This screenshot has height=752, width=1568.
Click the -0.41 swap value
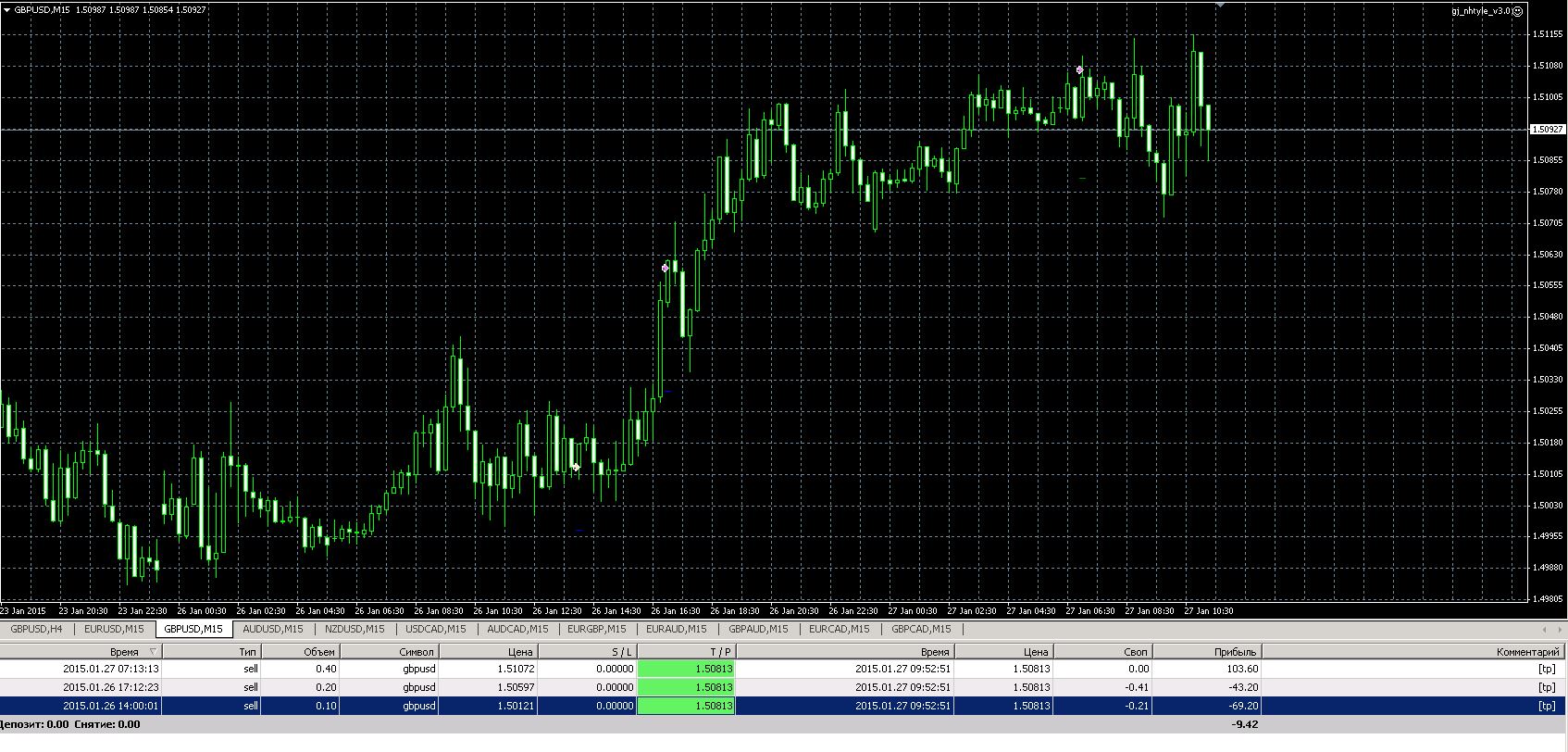(x=1138, y=687)
